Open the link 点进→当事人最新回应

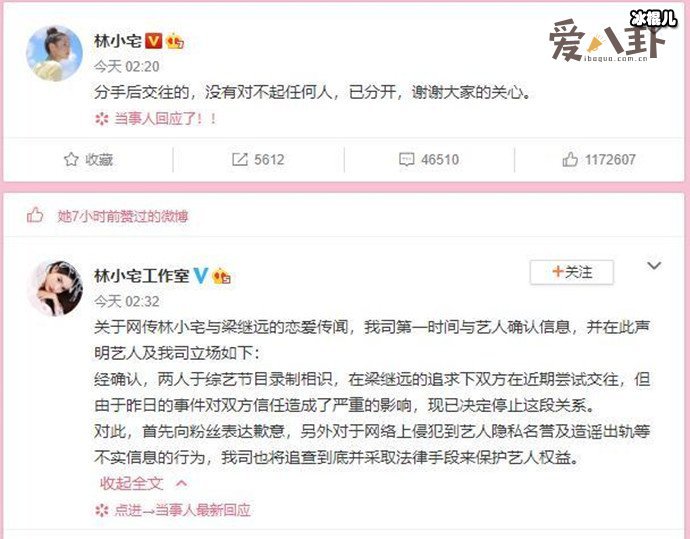coord(182,510)
